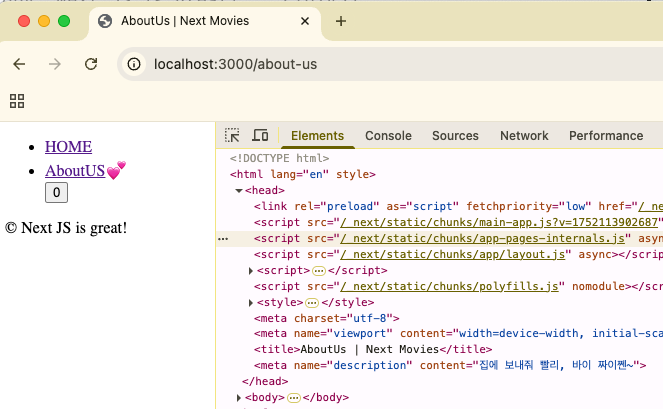Image resolution: width=663 pixels, height=409 pixels.
Task: Open a new browser tab
Action: point(341,21)
